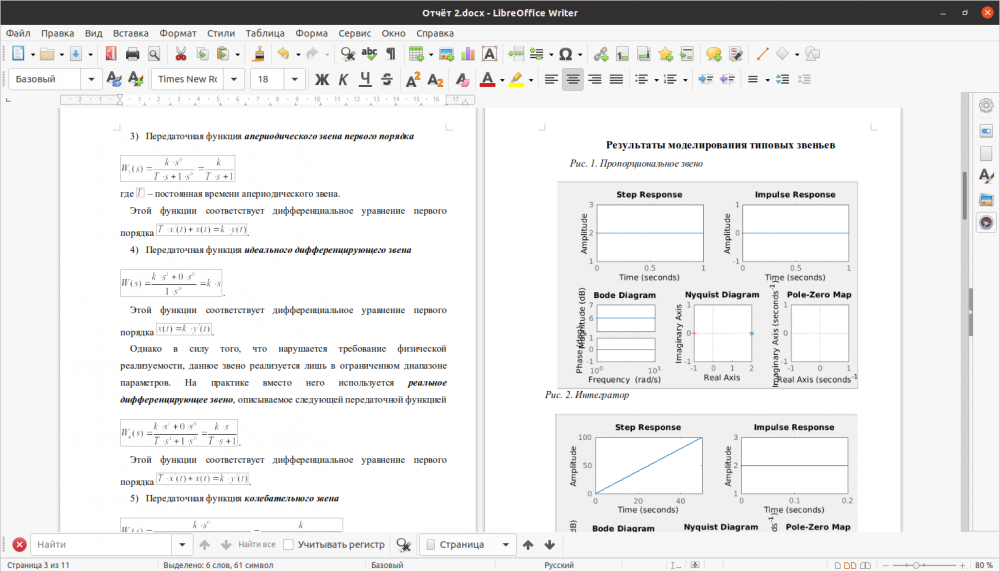This screenshot has height=572, width=1000.
Task: Expand the font size 18 dropdown
Action: [x=295, y=79]
